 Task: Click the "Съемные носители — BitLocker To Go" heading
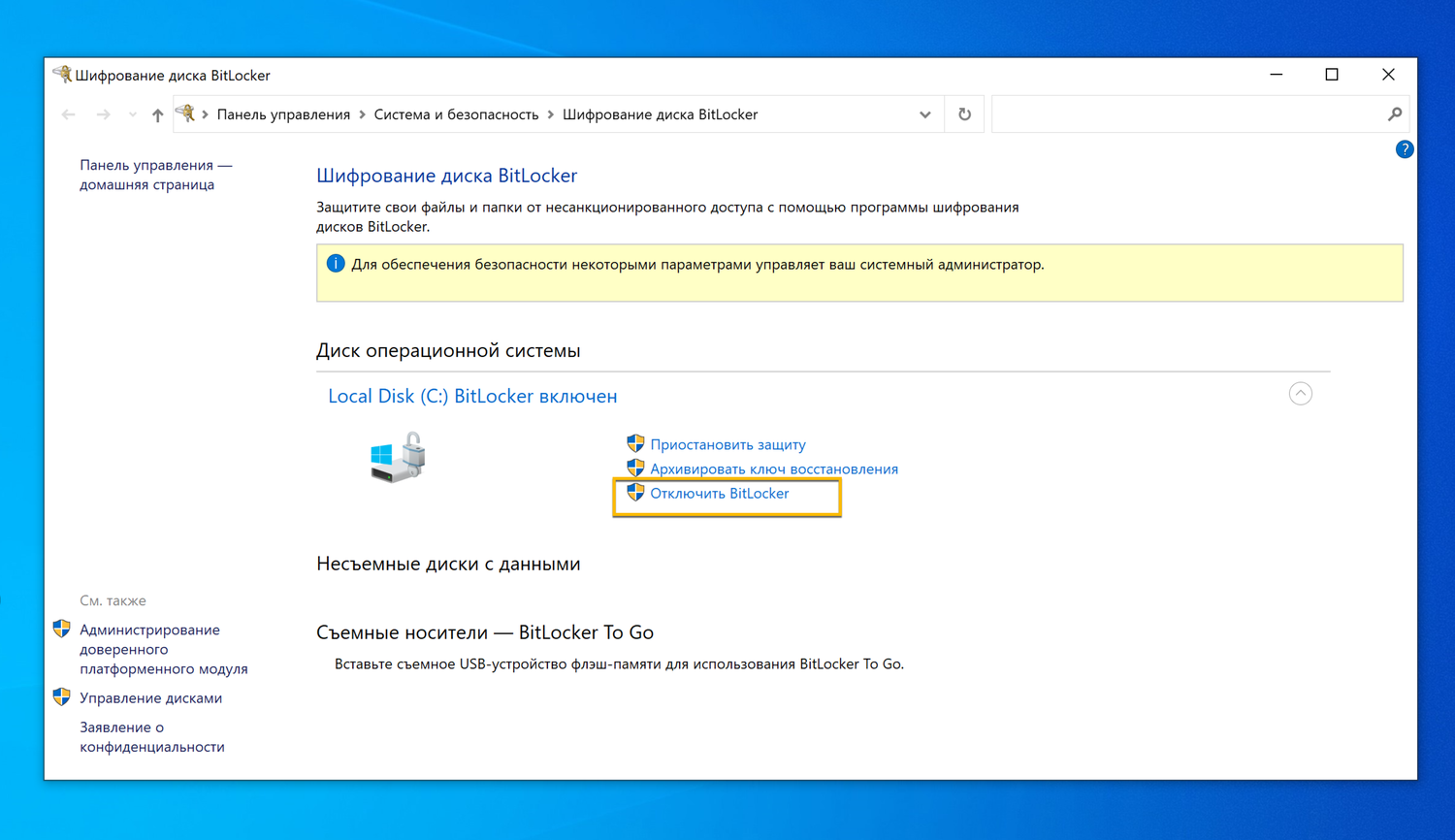click(x=485, y=632)
